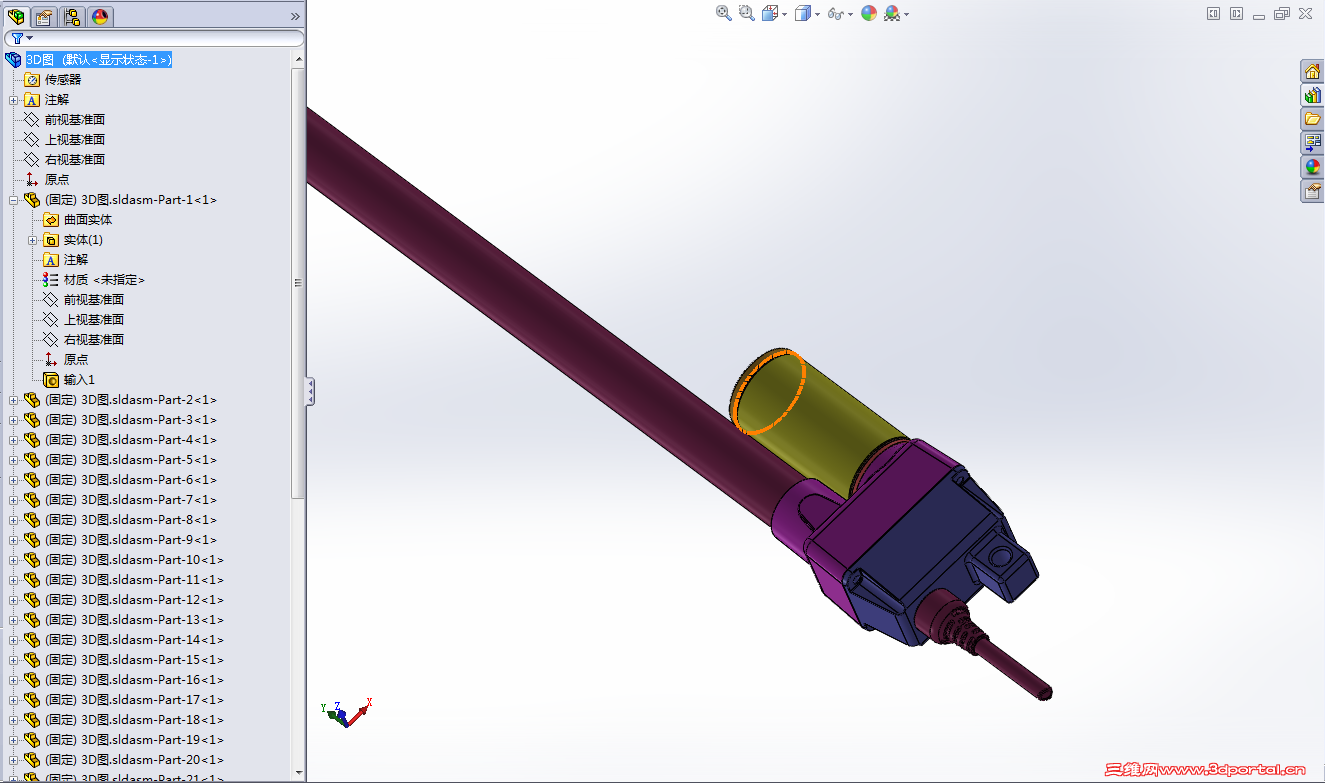This screenshot has width=1325, height=783.
Task: Click the Zoom to Fit magnifier icon
Action: pyautogui.click(x=724, y=13)
